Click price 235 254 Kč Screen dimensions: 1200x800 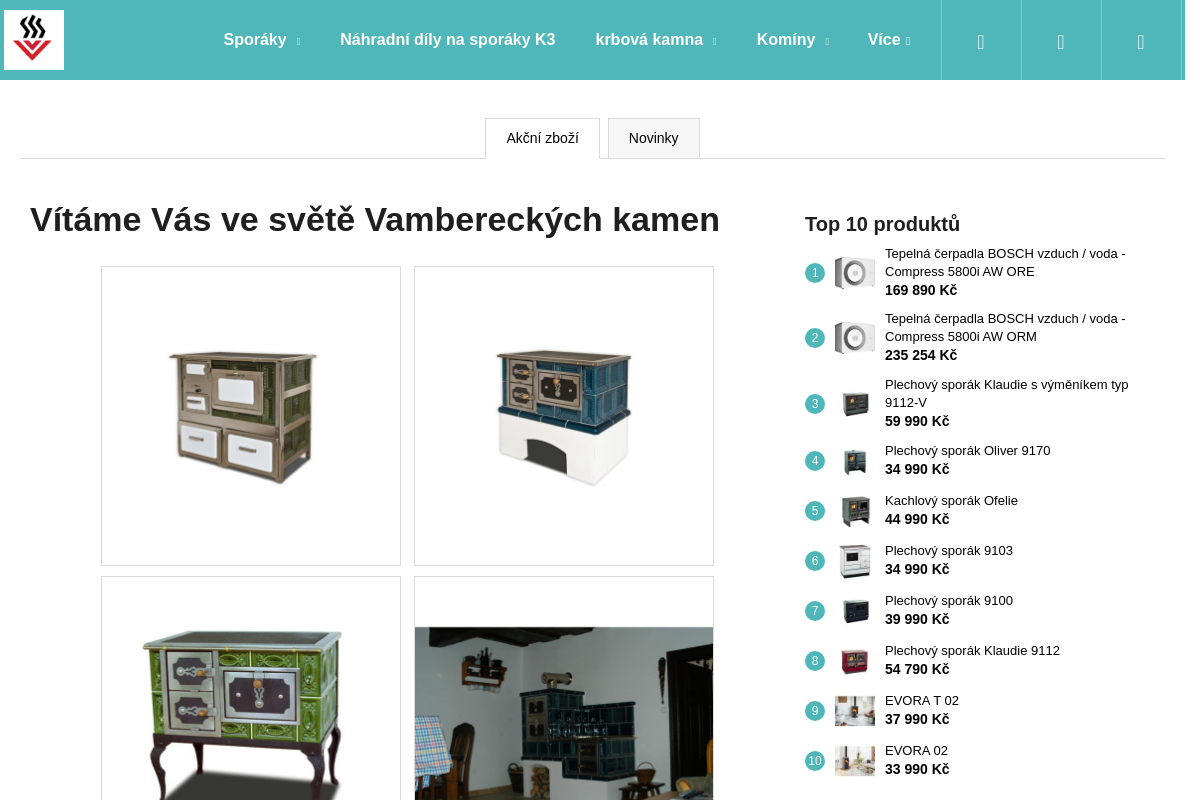(x=921, y=355)
